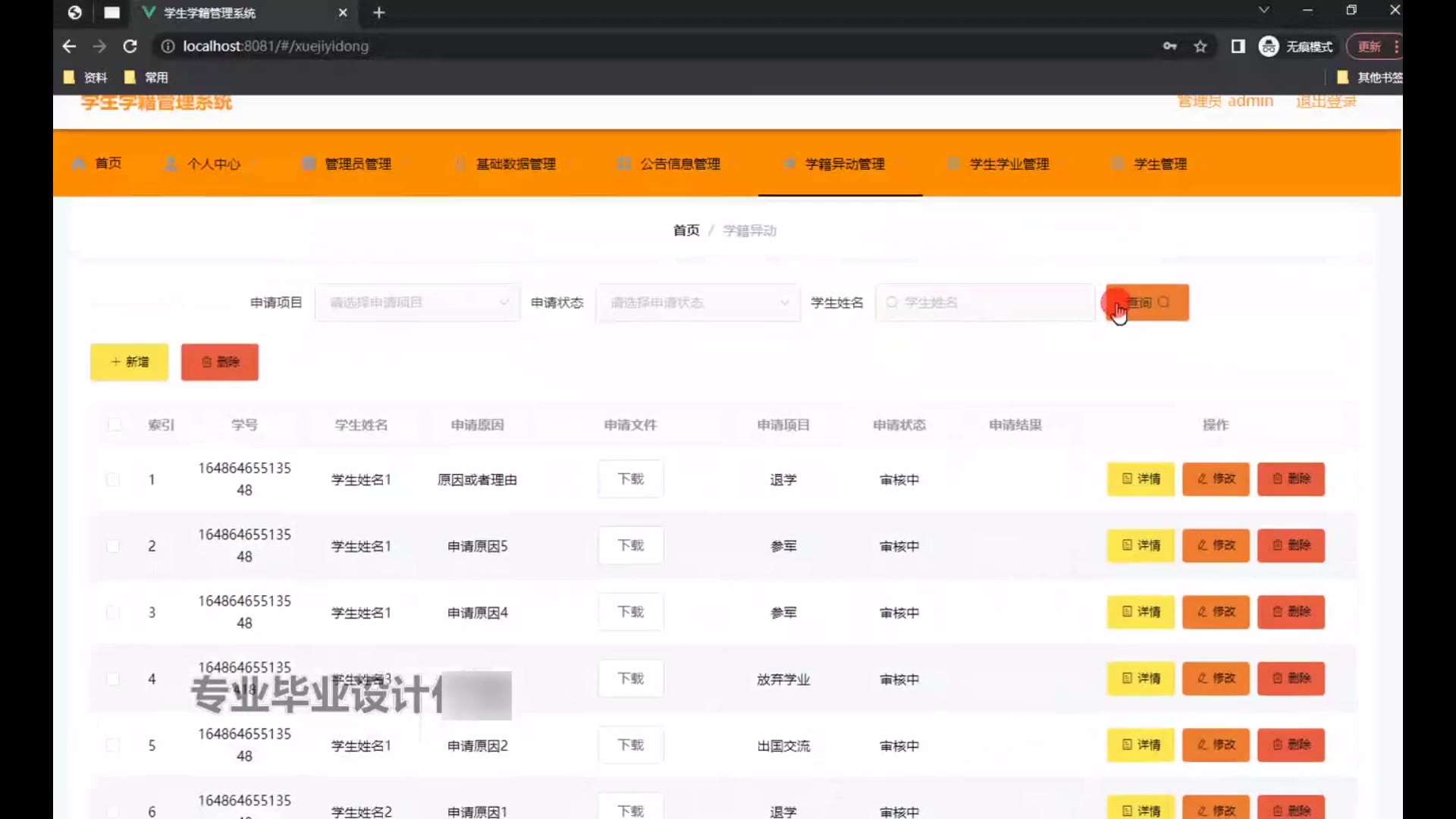Expand the 申请状态 dropdown

click(x=698, y=303)
